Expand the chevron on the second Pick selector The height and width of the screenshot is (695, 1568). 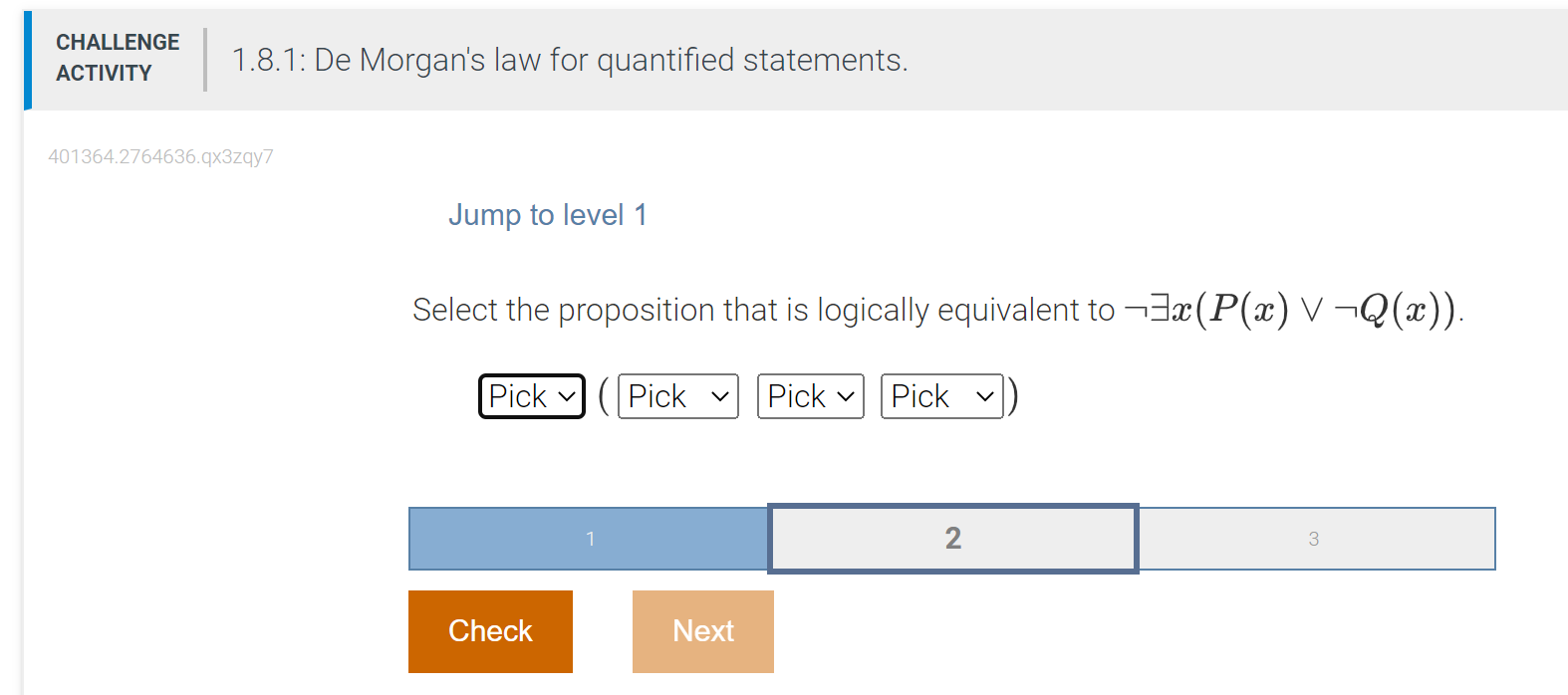(721, 395)
